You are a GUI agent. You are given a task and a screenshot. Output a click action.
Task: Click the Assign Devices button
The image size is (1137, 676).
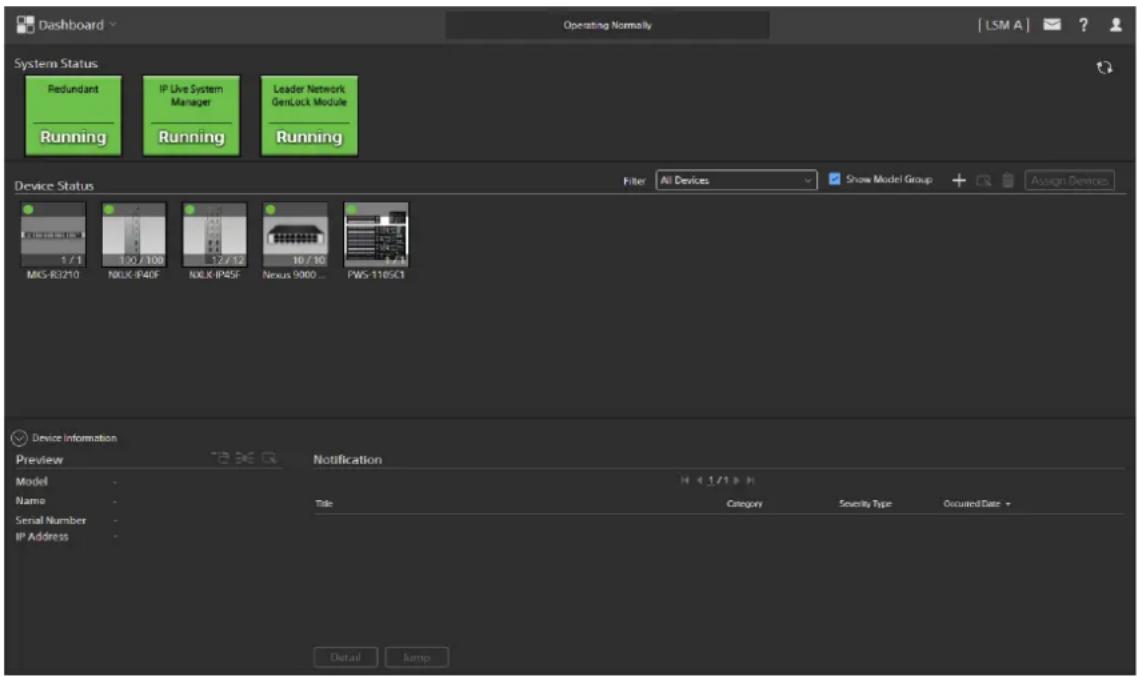(1070, 180)
